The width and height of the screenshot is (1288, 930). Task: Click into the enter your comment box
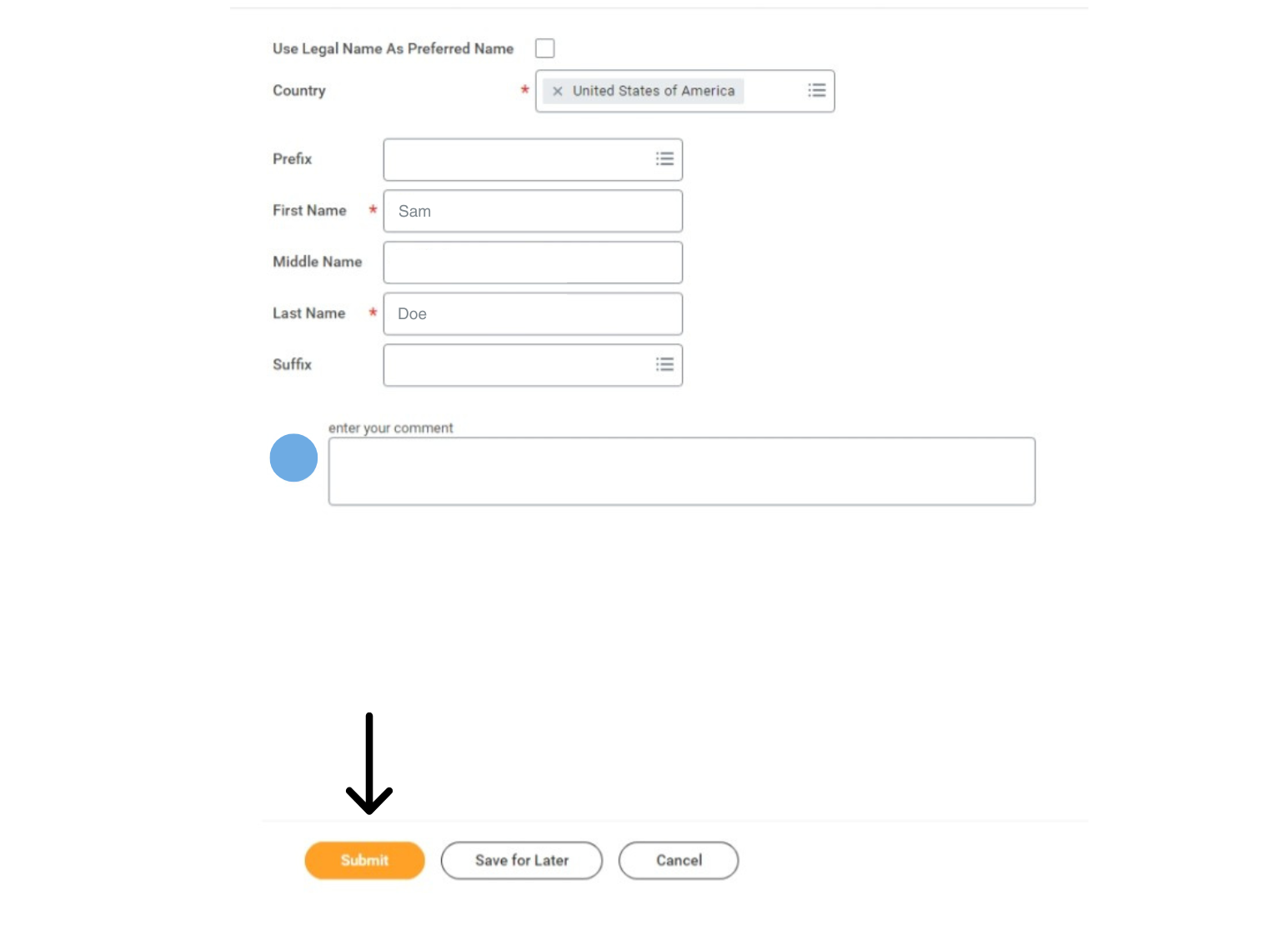(682, 471)
